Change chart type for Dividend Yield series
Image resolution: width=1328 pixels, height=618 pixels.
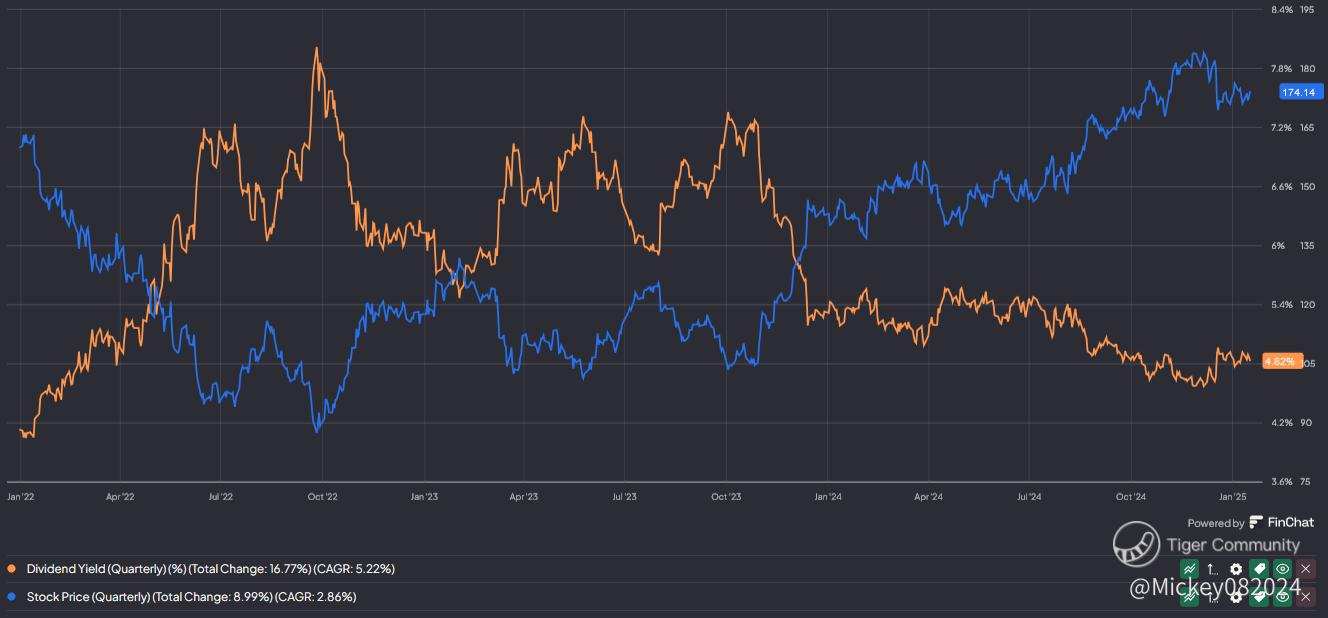tap(1189, 569)
